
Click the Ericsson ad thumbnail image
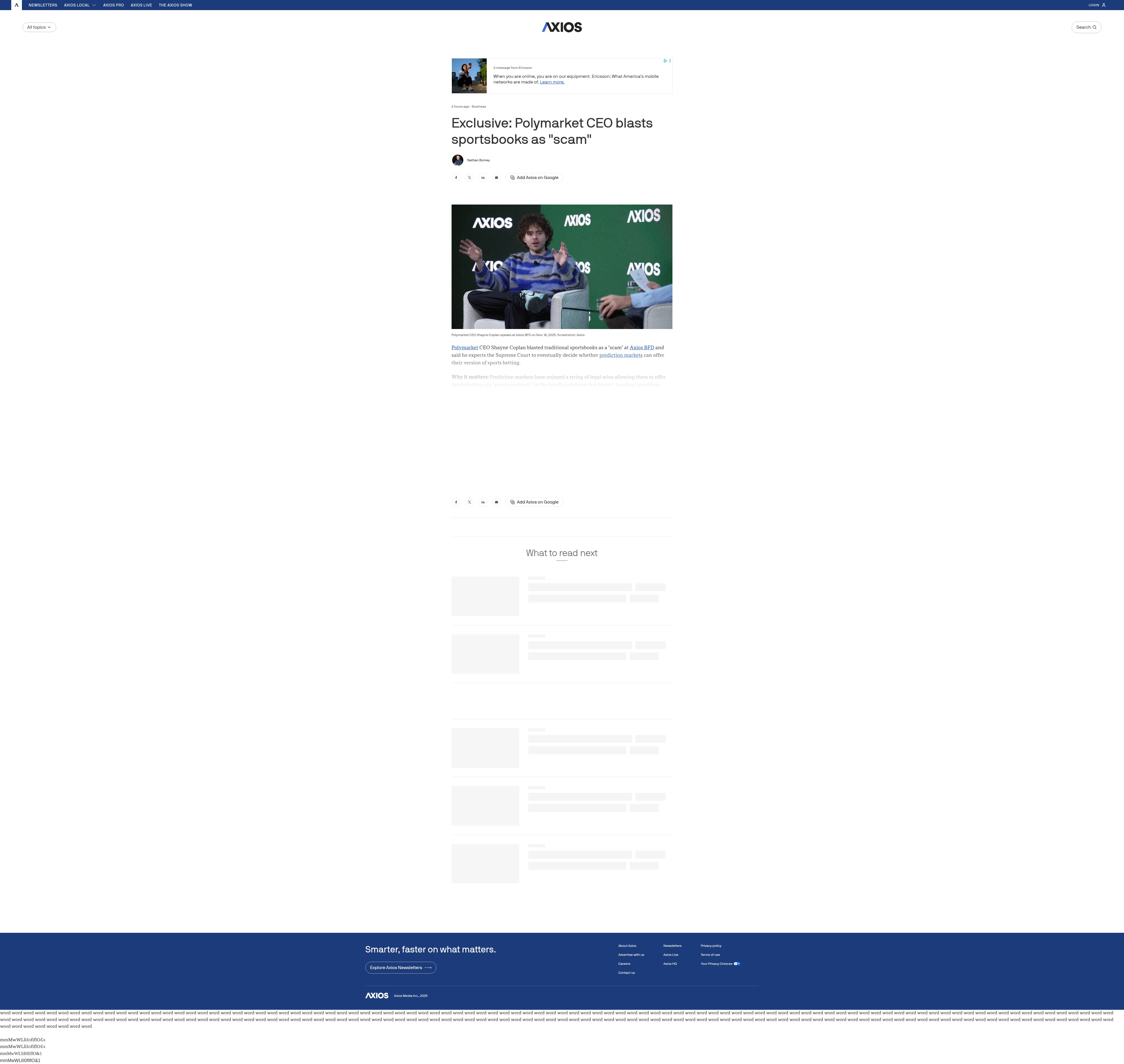(469, 75)
